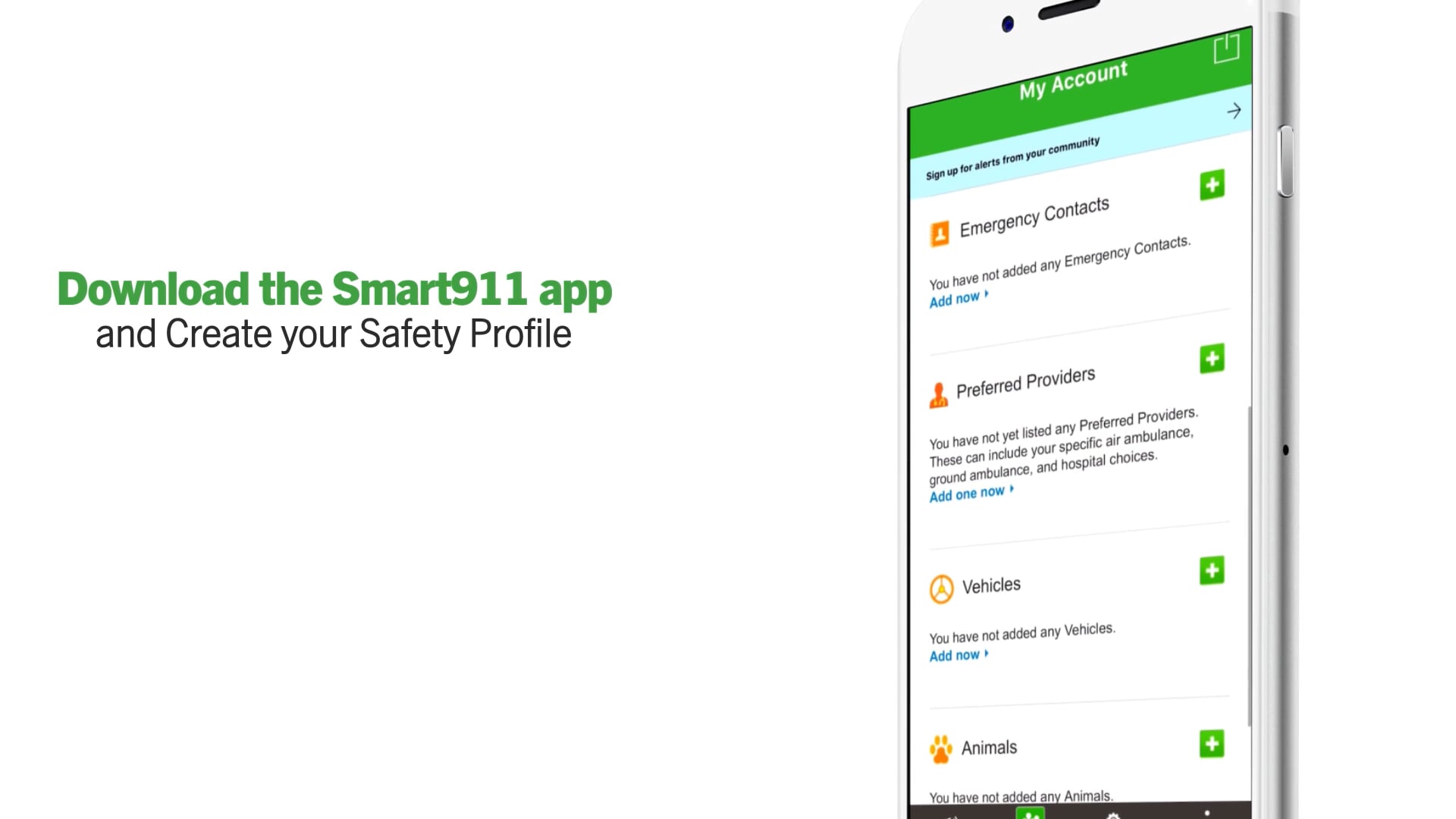
Task: Tap the Vehicles warning icon
Action: pyautogui.click(x=940, y=588)
